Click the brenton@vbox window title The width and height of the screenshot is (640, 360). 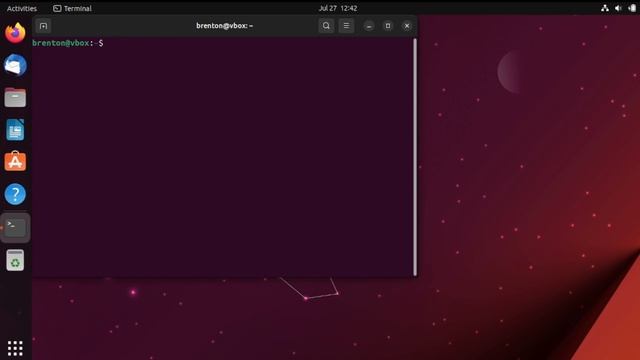coord(224,26)
